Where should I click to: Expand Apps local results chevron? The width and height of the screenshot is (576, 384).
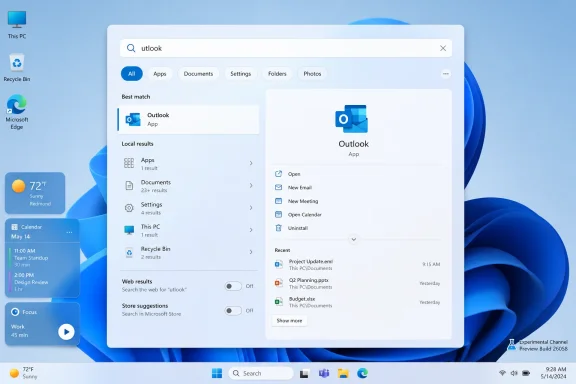pos(251,163)
